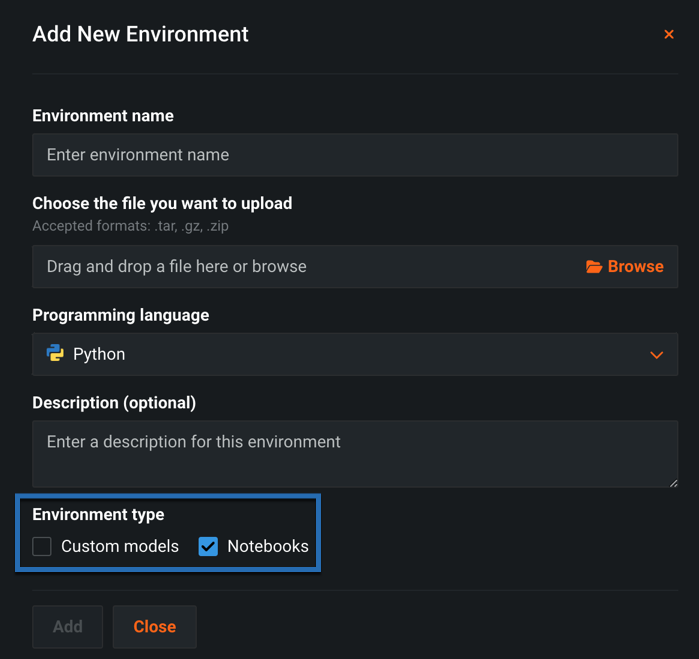This screenshot has height=659, width=699.
Task: Click the description box resize handle
Action: click(672, 482)
